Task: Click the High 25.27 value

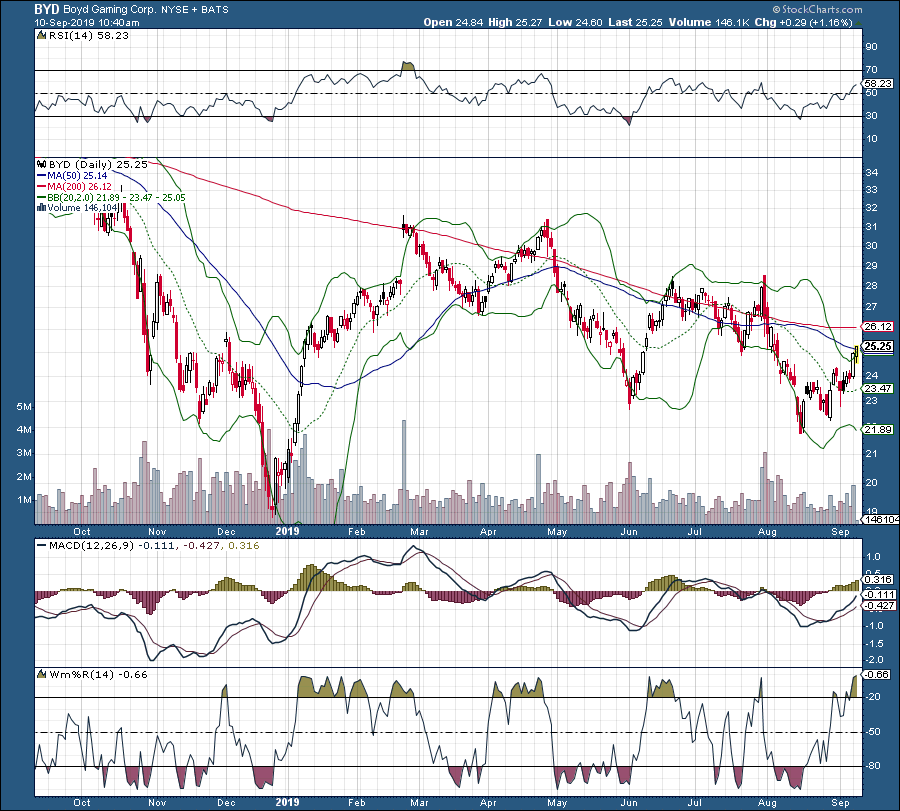Action: [x=515, y=22]
